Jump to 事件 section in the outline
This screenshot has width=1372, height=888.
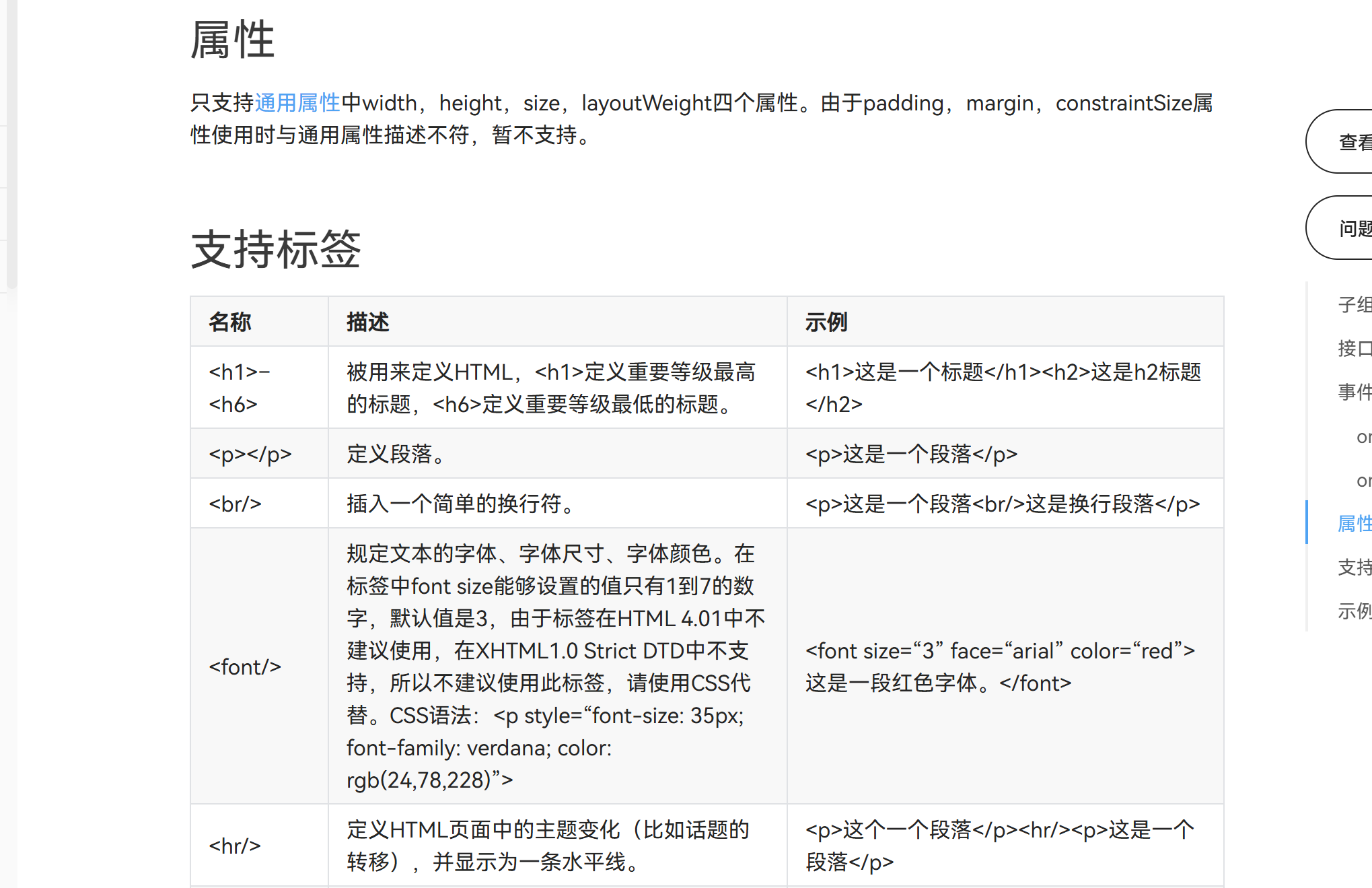tap(1355, 392)
